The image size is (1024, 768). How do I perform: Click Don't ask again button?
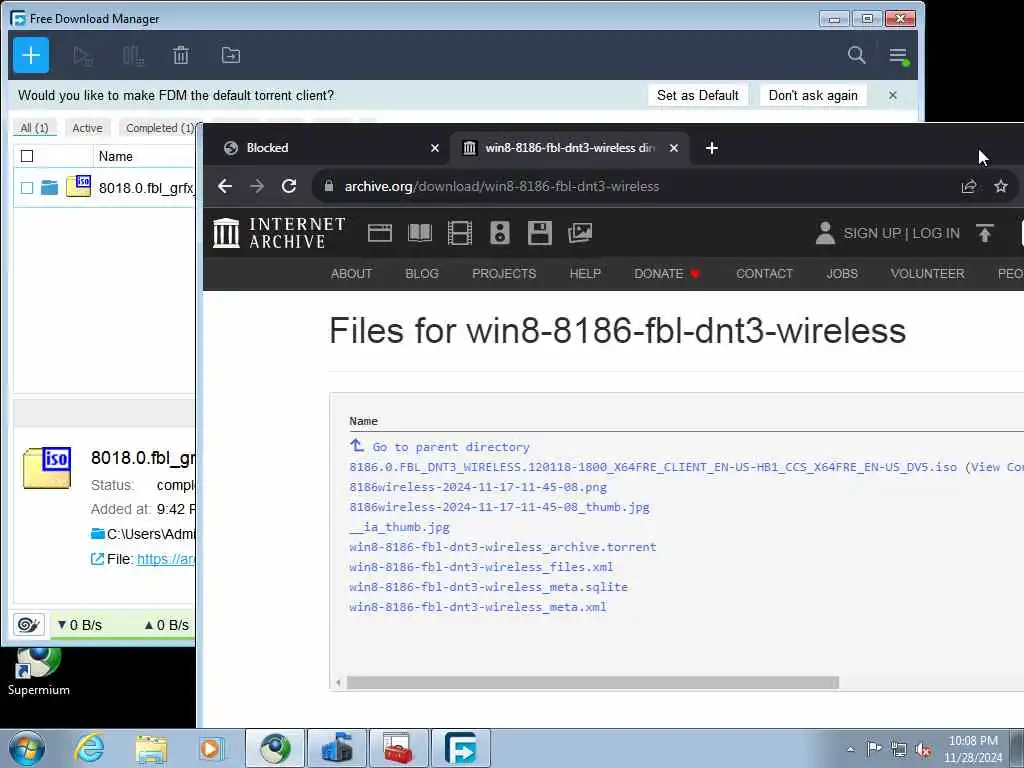813,95
